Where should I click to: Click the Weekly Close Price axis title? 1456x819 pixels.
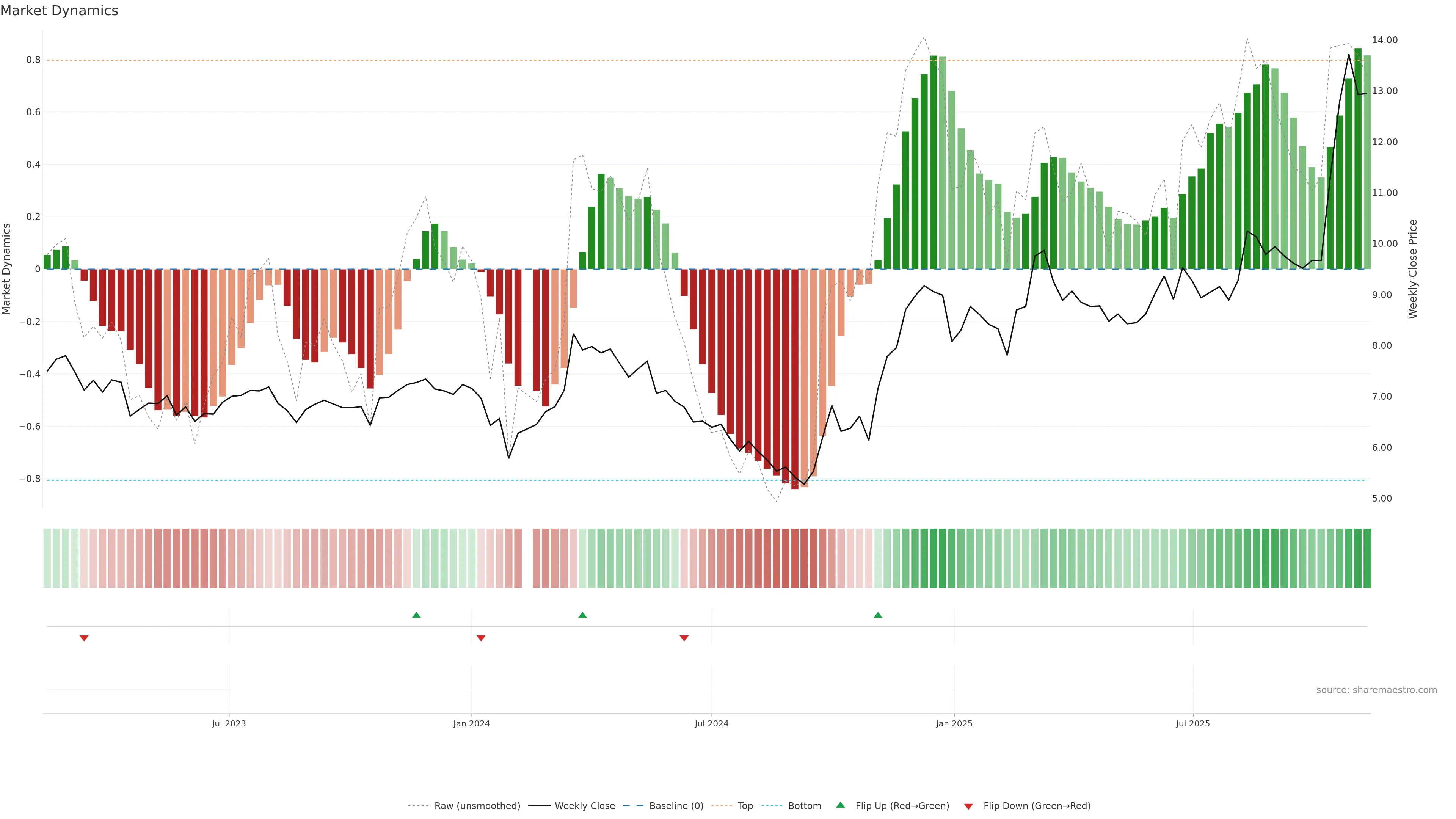pyautogui.click(x=1413, y=269)
